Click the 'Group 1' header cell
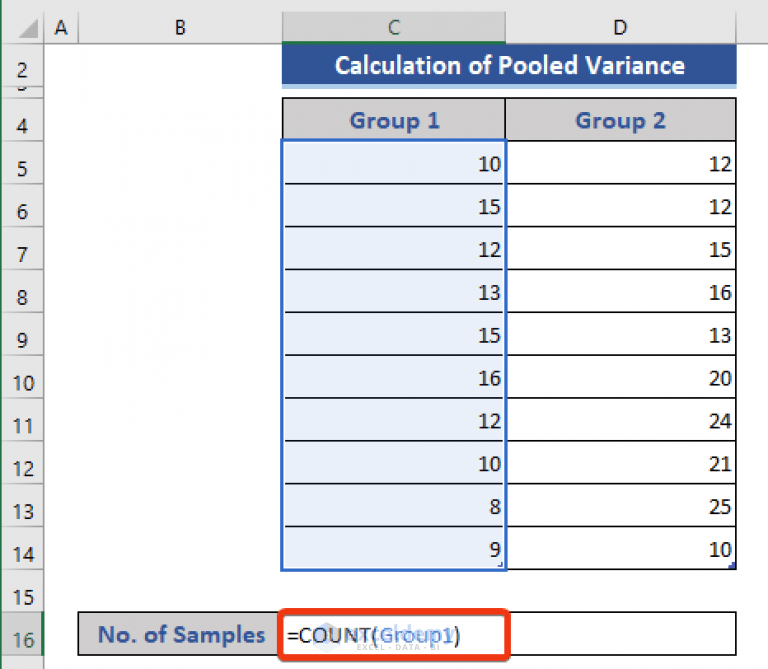This screenshot has height=669, width=768. [x=394, y=120]
